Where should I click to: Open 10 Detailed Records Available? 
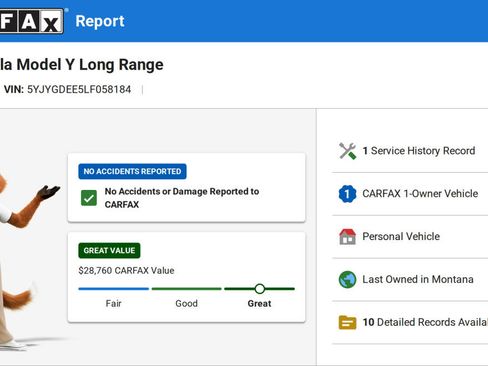tap(410, 322)
